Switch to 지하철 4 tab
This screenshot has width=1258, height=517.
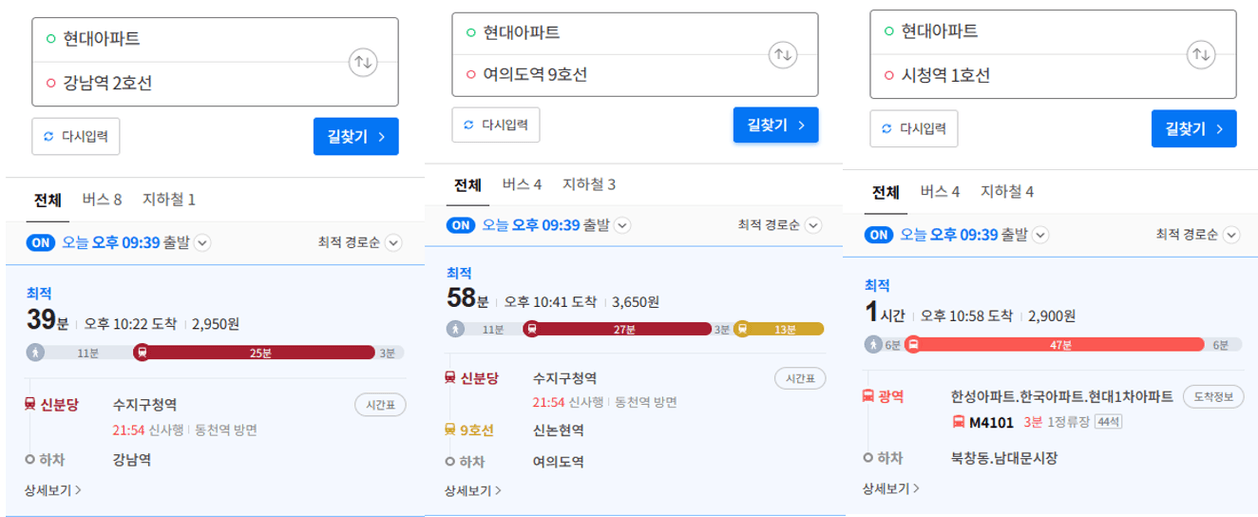[1007, 192]
